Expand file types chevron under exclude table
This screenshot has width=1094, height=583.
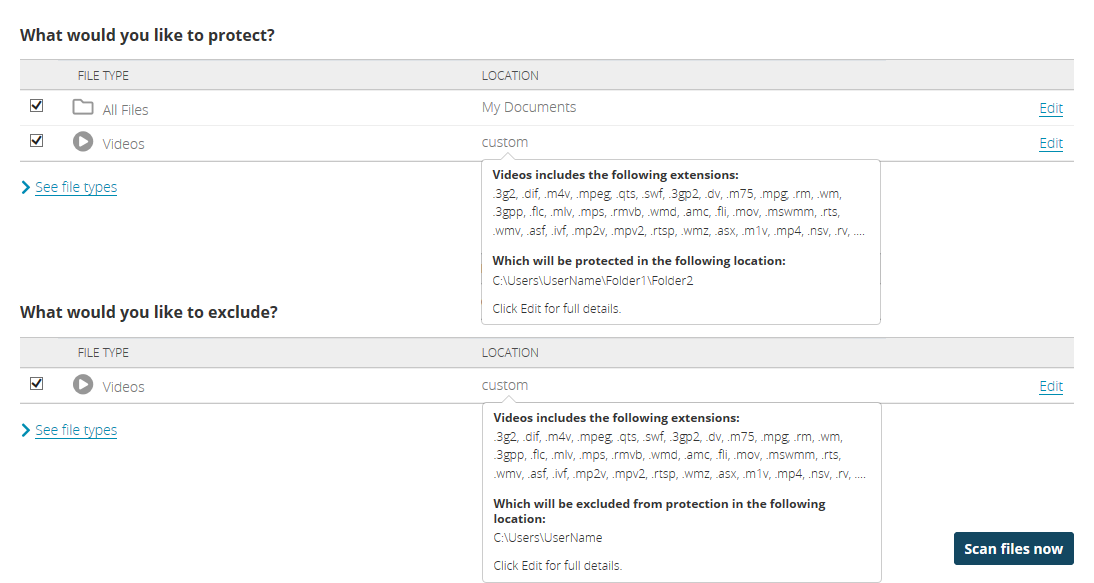click(x=25, y=430)
